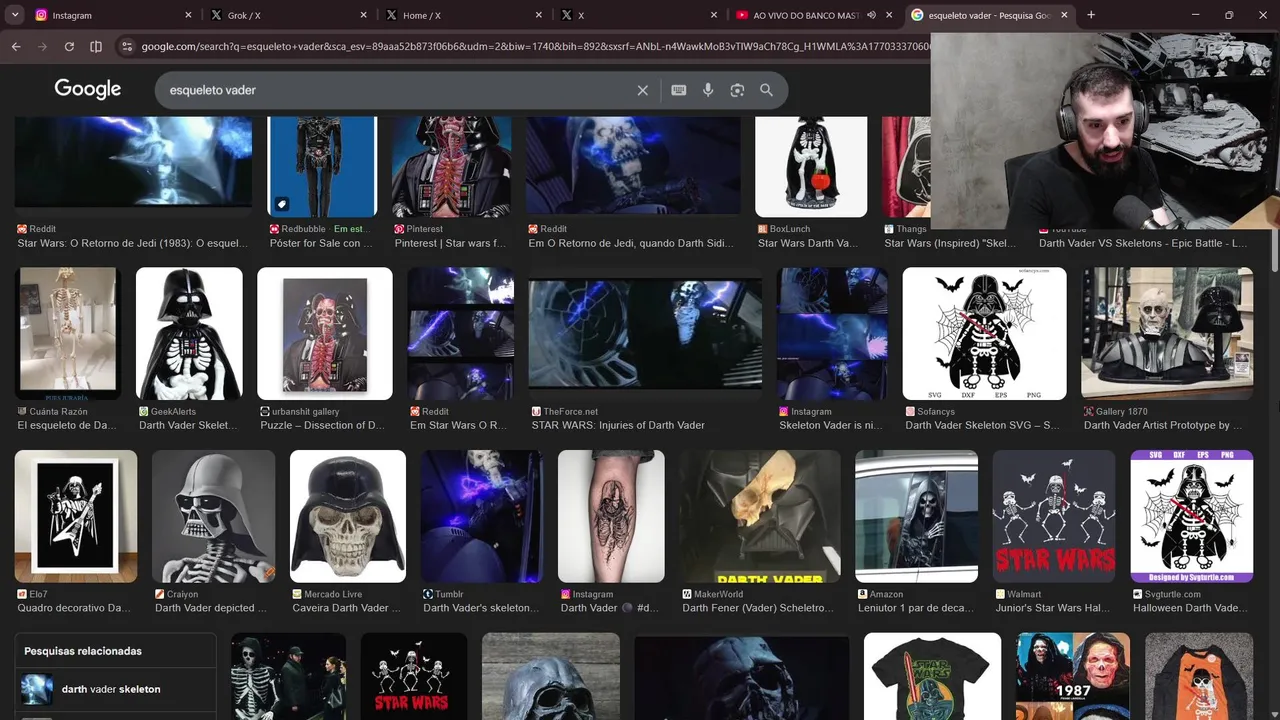This screenshot has width=1280, height=720.
Task: Open Instagram Skeleton Vader lightning thumbnail
Action: point(832,334)
